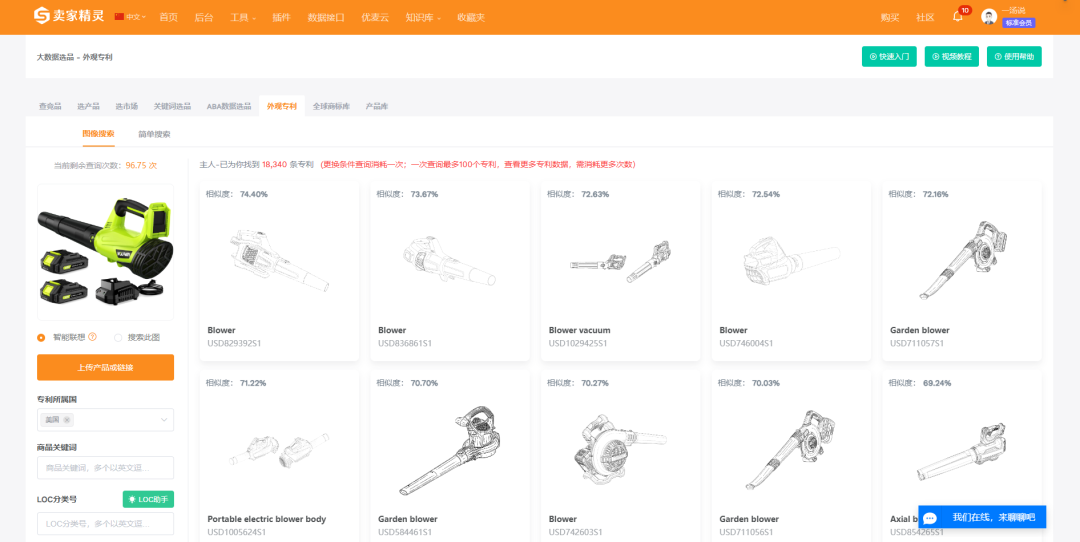Expand the 工具 menu

tap(242, 17)
